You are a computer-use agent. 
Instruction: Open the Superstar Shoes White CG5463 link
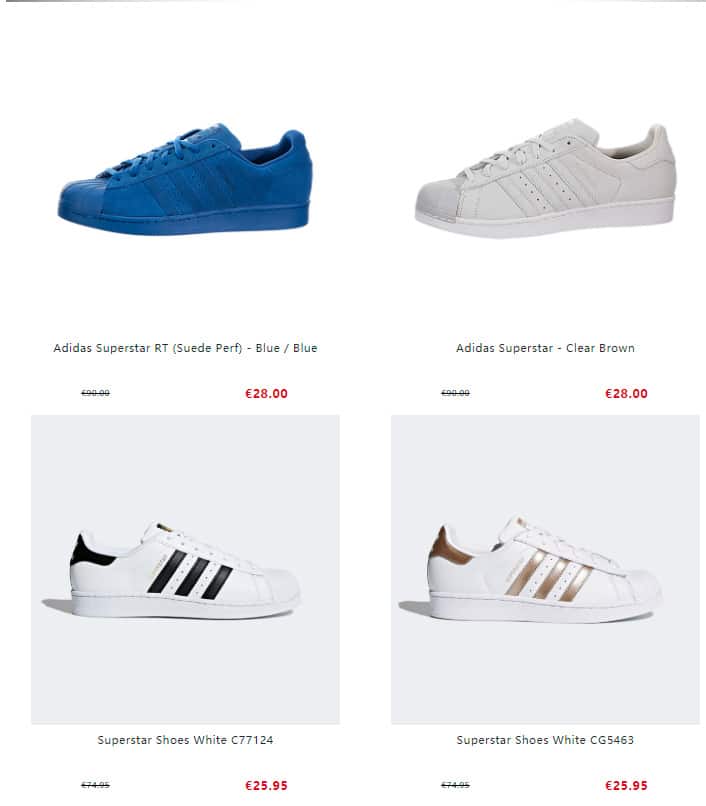(x=545, y=740)
